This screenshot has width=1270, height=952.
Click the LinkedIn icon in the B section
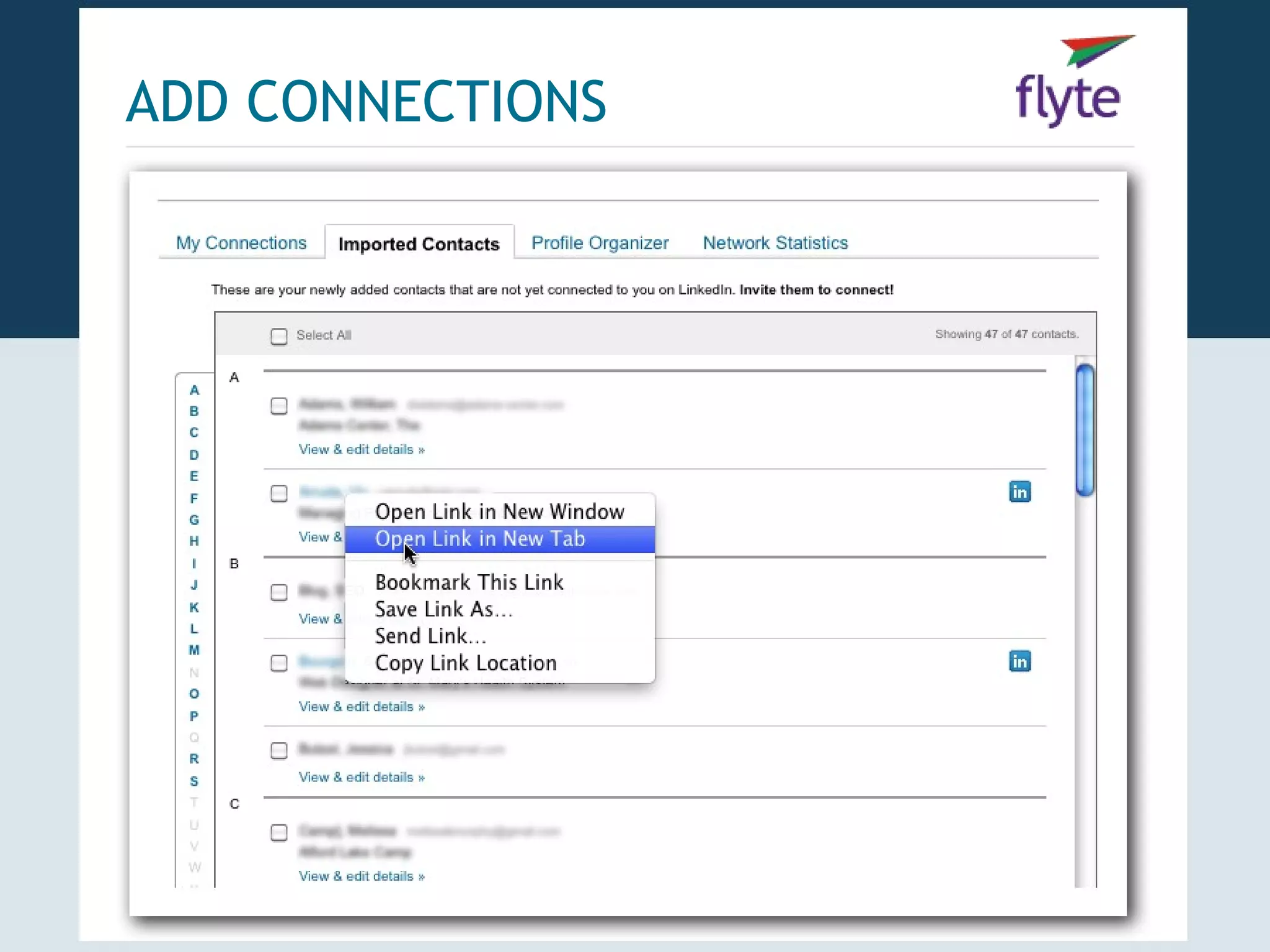[1019, 661]
